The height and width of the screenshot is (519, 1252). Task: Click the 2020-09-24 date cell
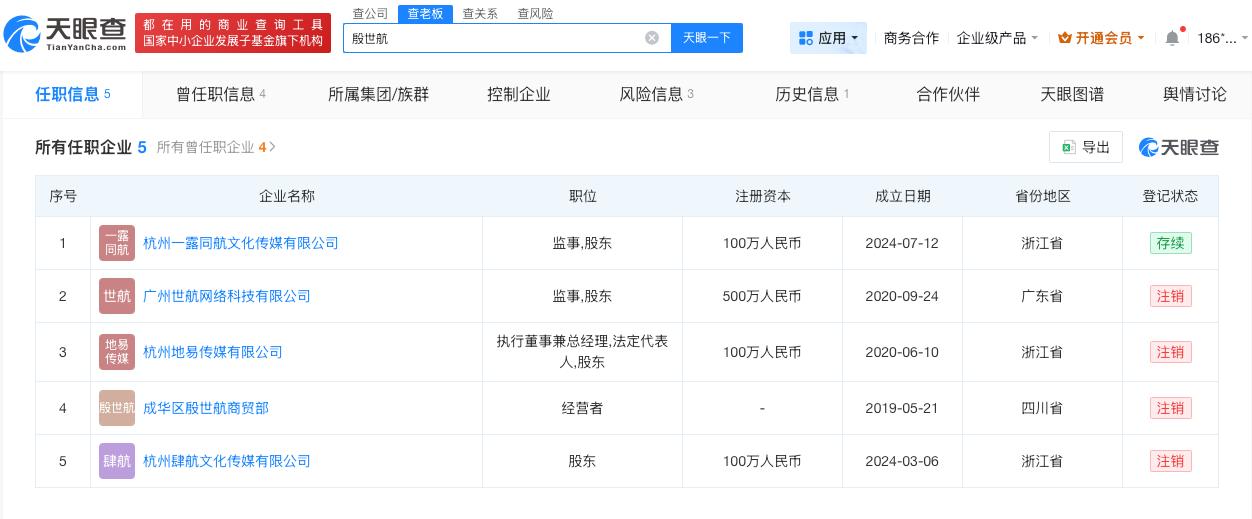pyautogui.click(x=902, y=296)
